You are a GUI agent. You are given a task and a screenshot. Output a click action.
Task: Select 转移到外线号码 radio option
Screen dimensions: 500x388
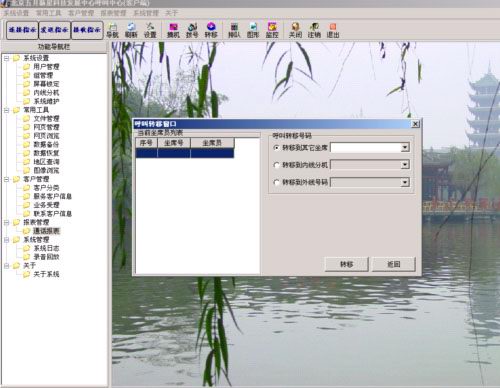click(x=276, y=182)
